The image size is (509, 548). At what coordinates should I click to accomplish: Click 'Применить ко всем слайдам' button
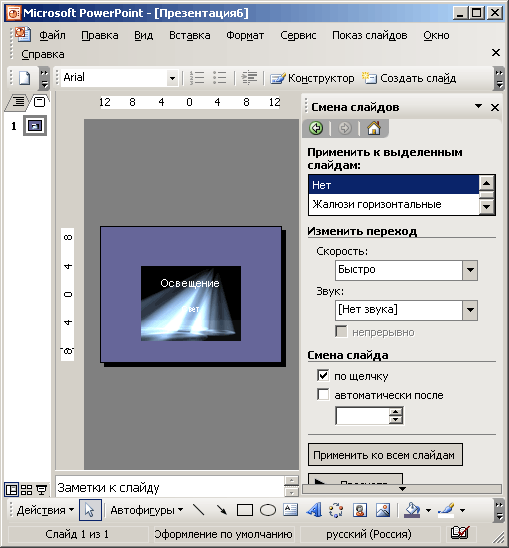tap(385, 455)
